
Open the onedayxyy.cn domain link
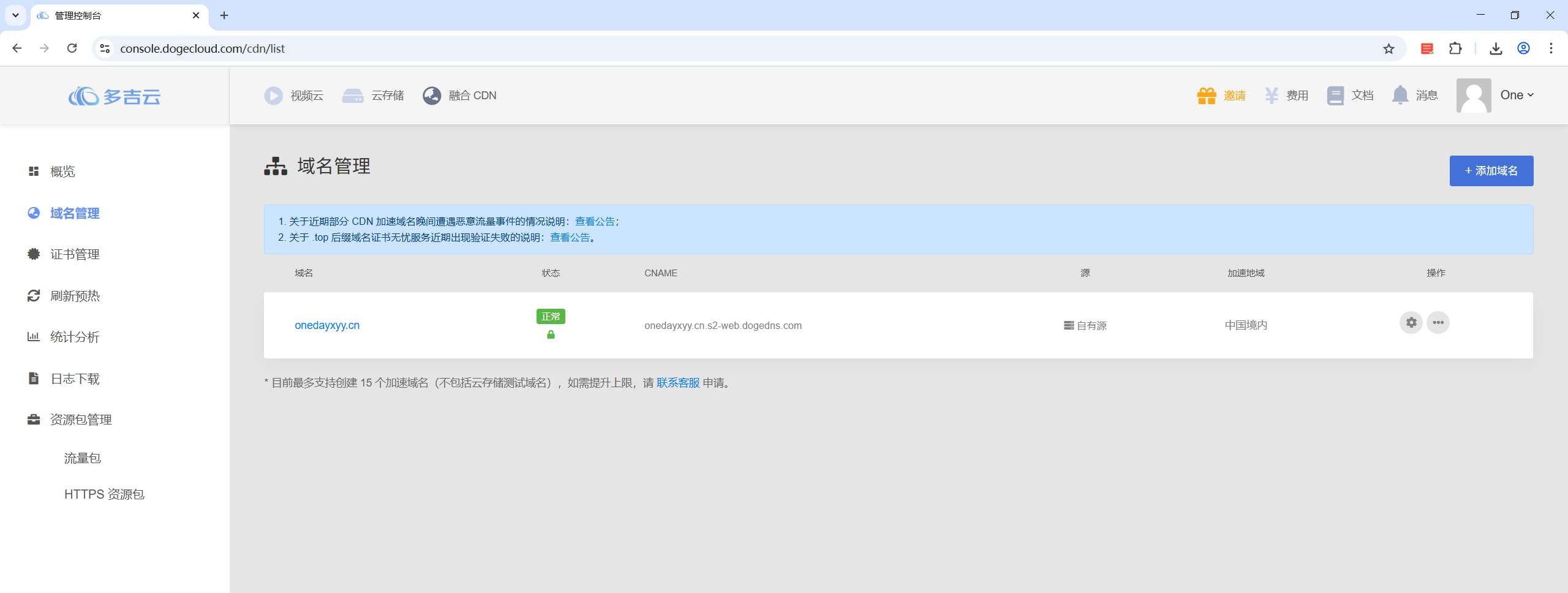[327, 325]
